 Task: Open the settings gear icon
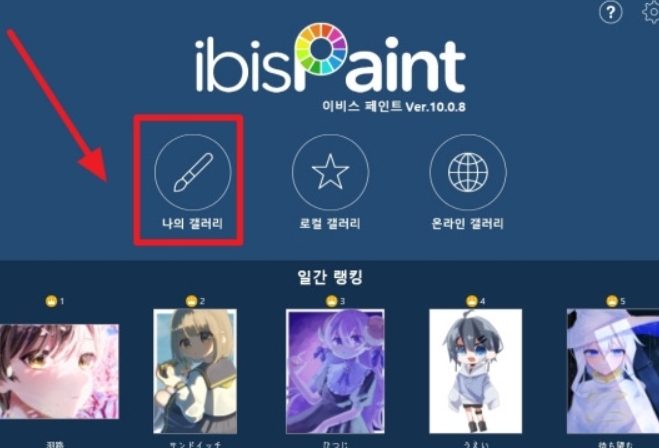click(652, 12)
